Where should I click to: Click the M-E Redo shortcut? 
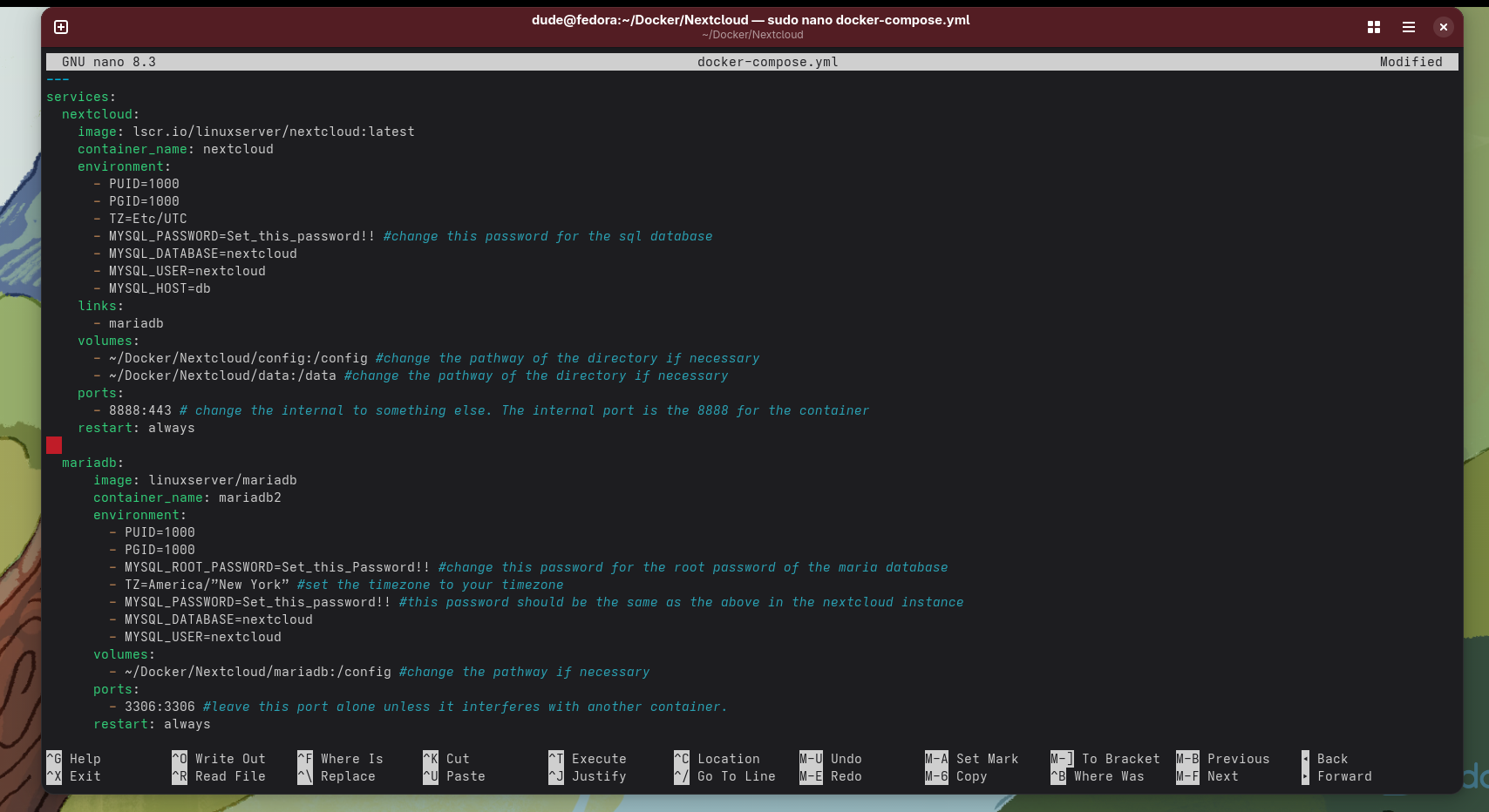(x=831, y=776)
